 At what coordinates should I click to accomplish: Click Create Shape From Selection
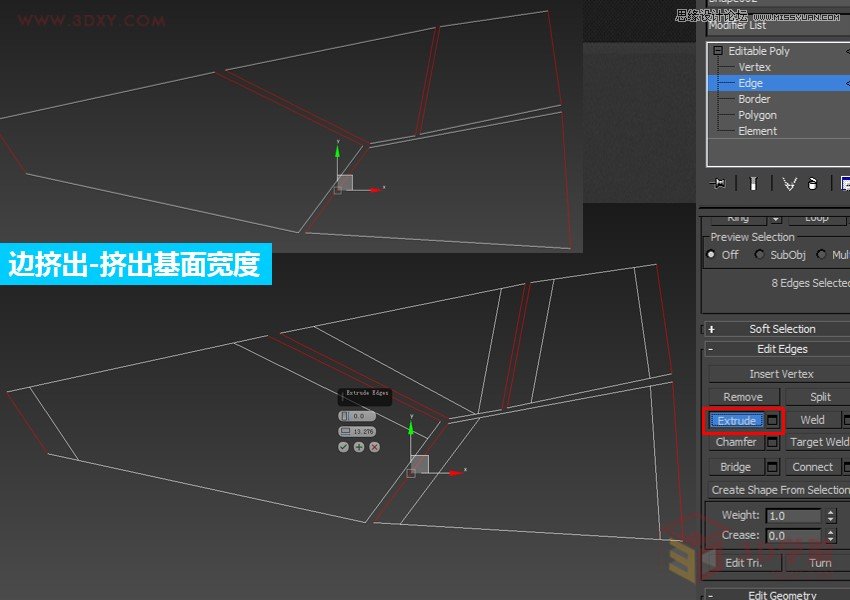(x=778, y=489)
